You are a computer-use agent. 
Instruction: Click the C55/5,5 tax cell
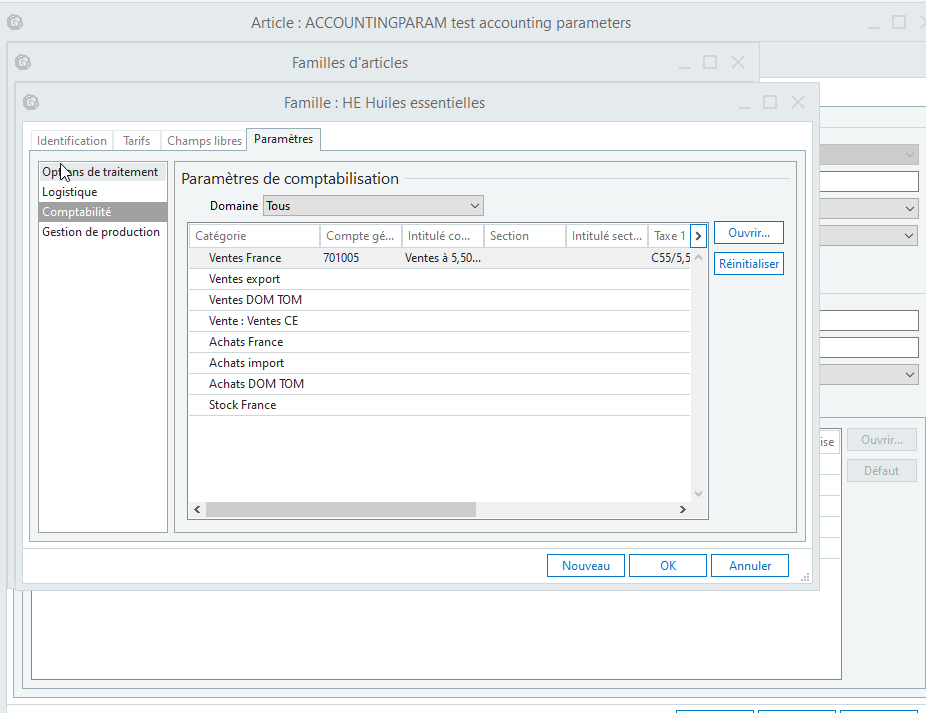[x=670, y=258]
